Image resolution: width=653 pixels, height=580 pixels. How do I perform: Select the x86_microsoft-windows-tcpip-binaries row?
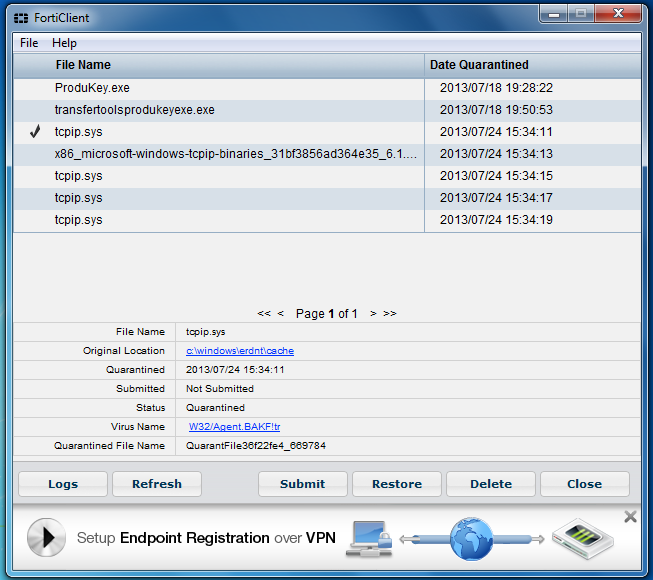327,154
